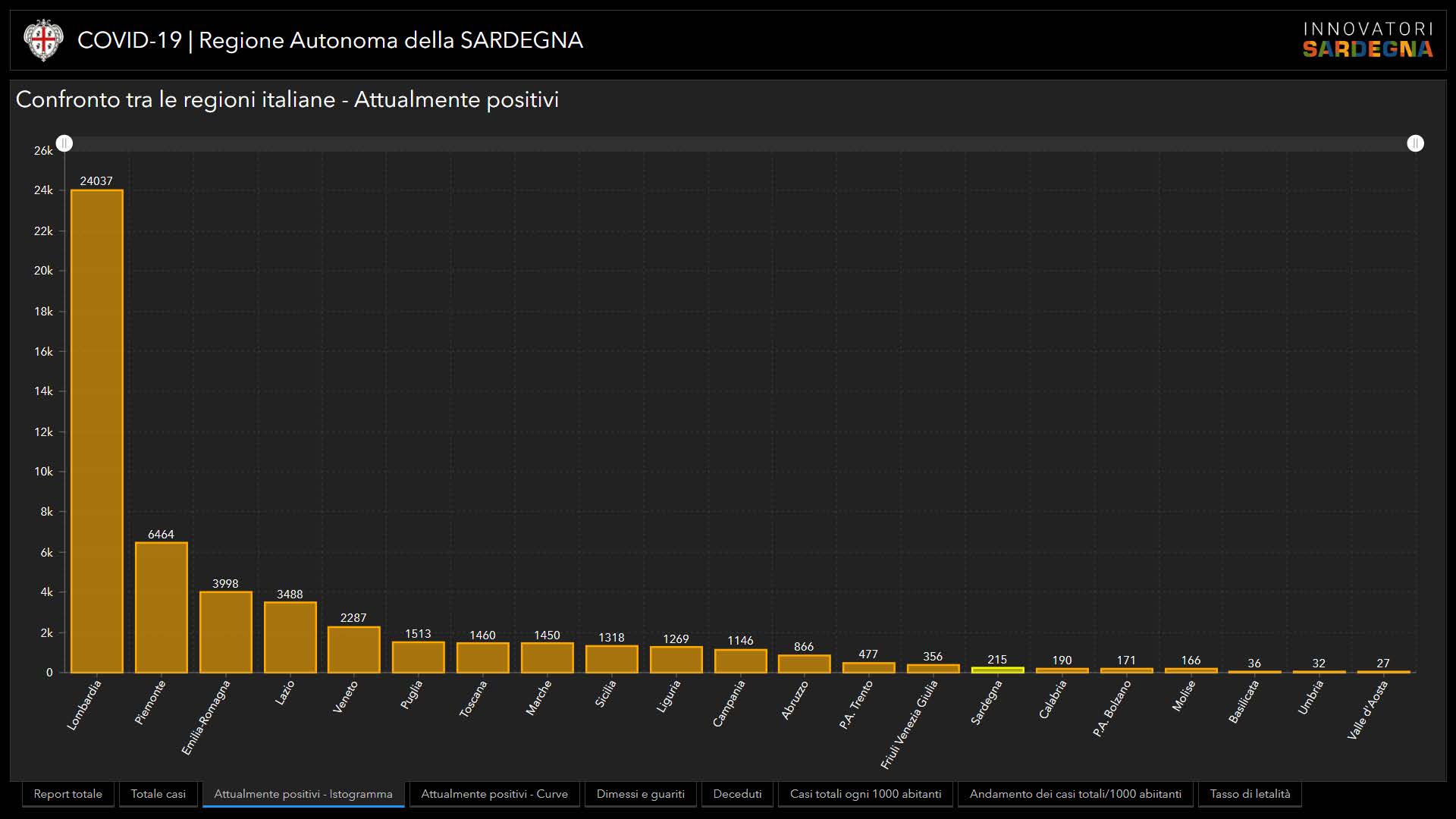The image size is (1456, 819).
Task: Click the Veneto bar labeled 2287
Action: (x=354, y=649)
